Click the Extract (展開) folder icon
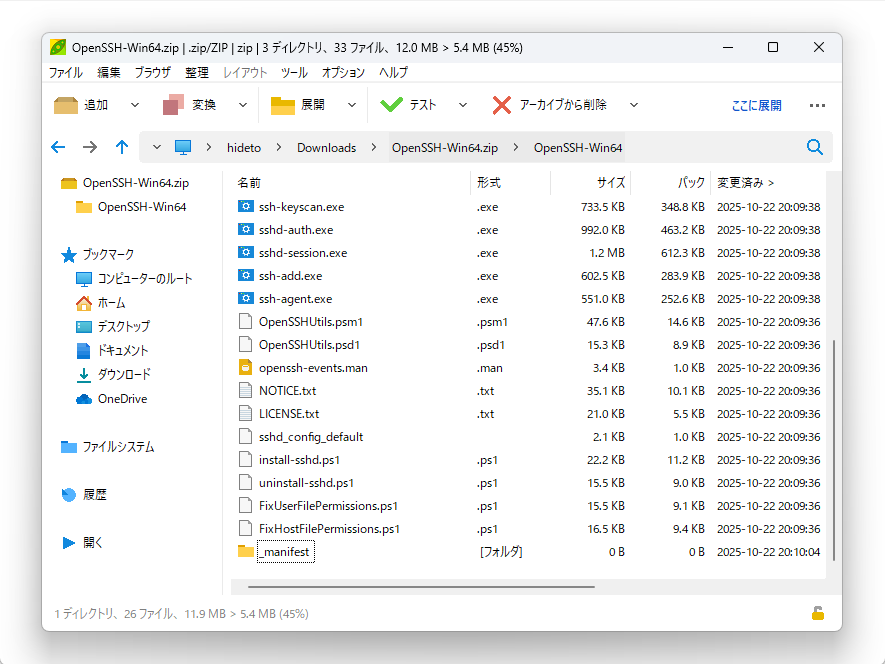Viewport: 885px width, 664px height. click(x=282, y=105)
